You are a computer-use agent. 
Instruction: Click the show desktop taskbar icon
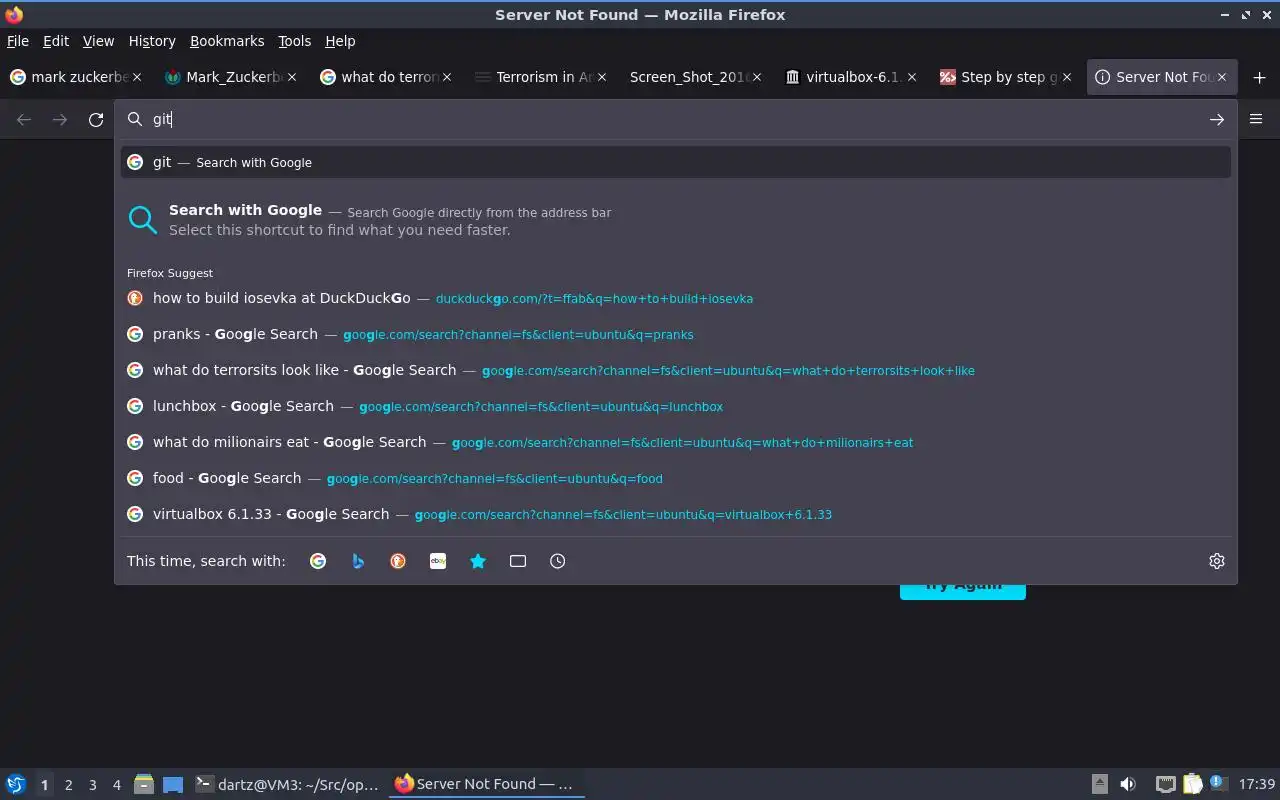click(173, 784)
